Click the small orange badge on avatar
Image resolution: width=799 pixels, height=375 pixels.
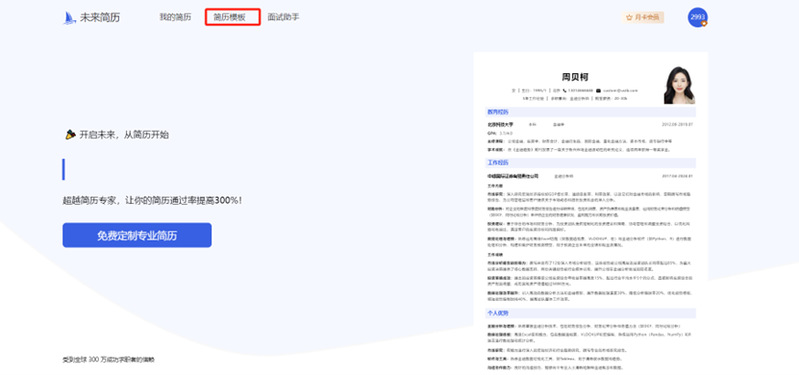[704, 23]
